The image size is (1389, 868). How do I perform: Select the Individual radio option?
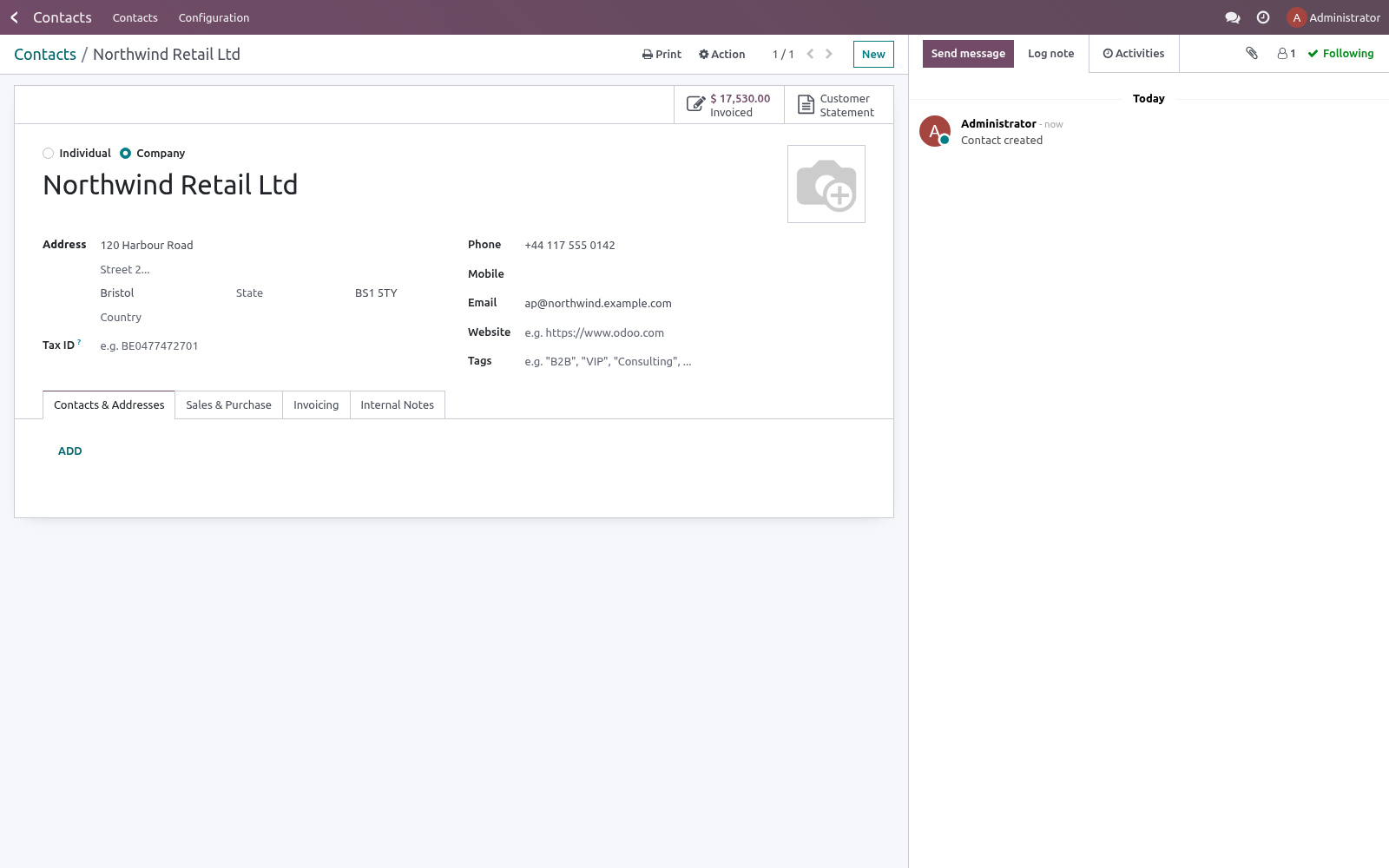pos(49,154)
